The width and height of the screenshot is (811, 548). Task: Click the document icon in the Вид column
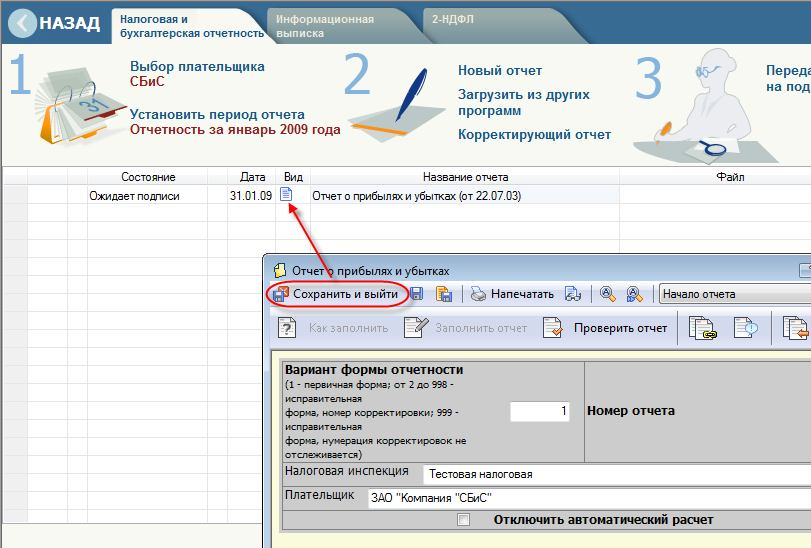coord(286,194)
